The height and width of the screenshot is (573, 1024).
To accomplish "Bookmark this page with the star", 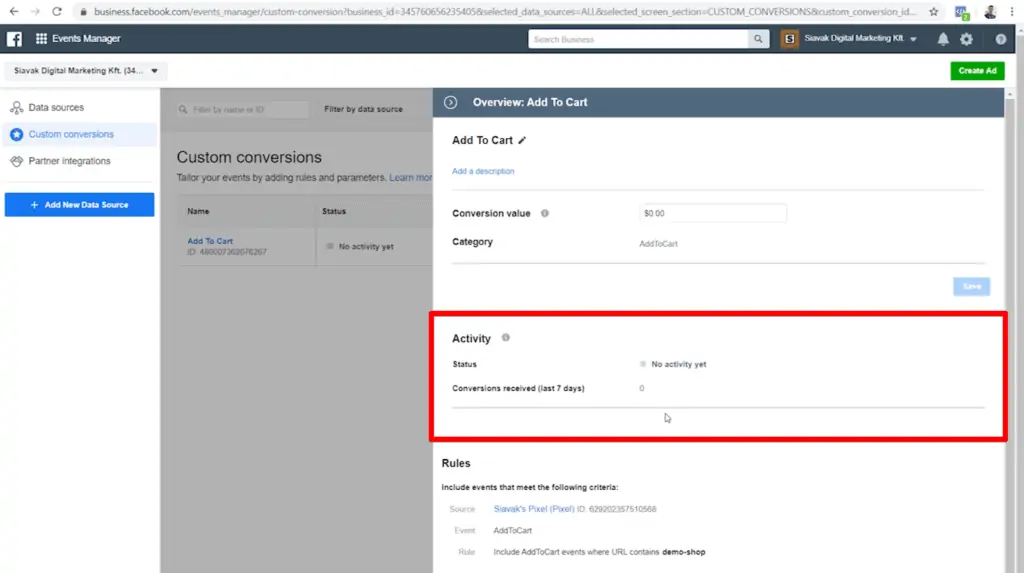I will pyautogui.click(x=934, y=12).
